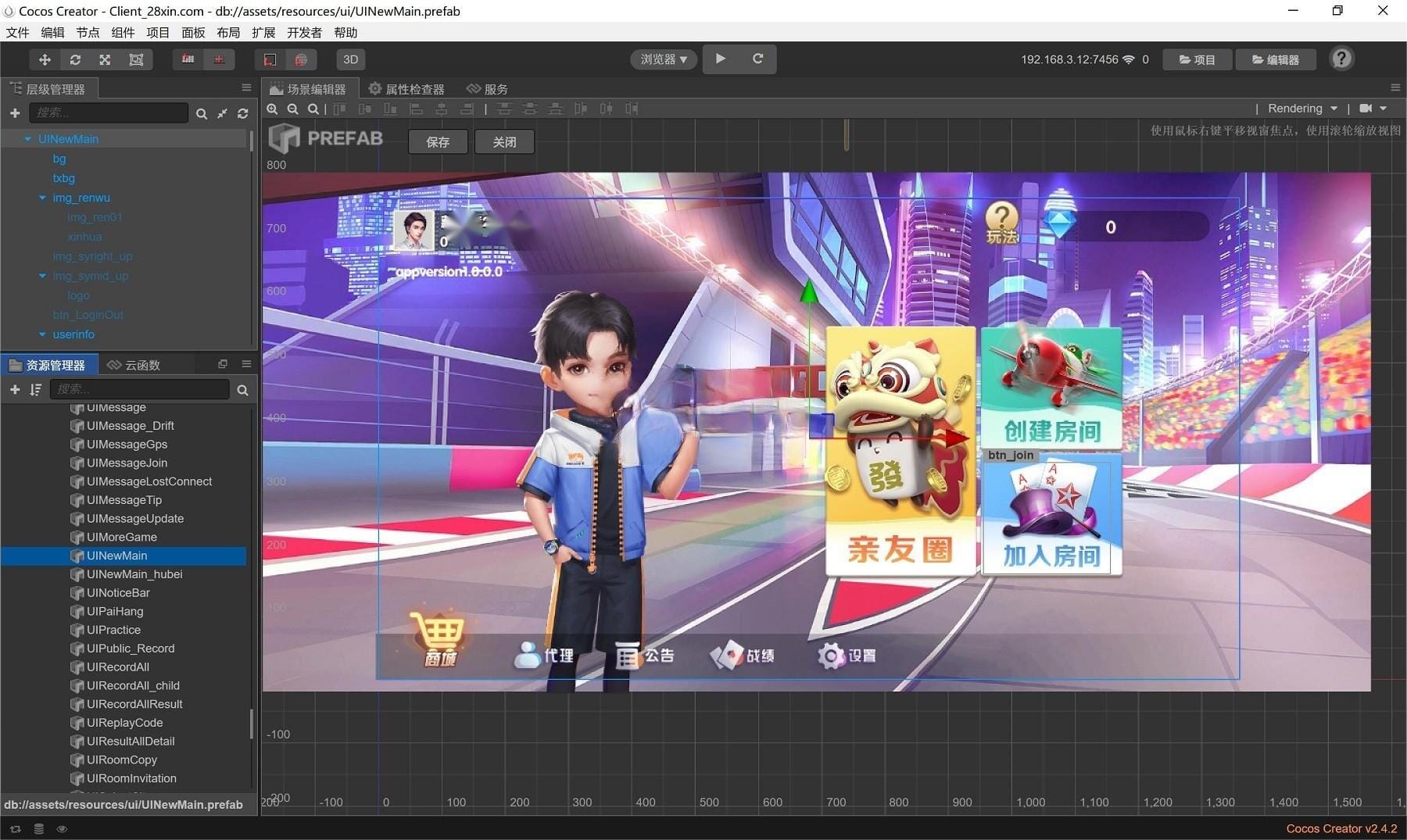The height and width of the screenshot is (840, 1407).
Task: Toggle the eye icon in status bar
Action: coord(62,829)
